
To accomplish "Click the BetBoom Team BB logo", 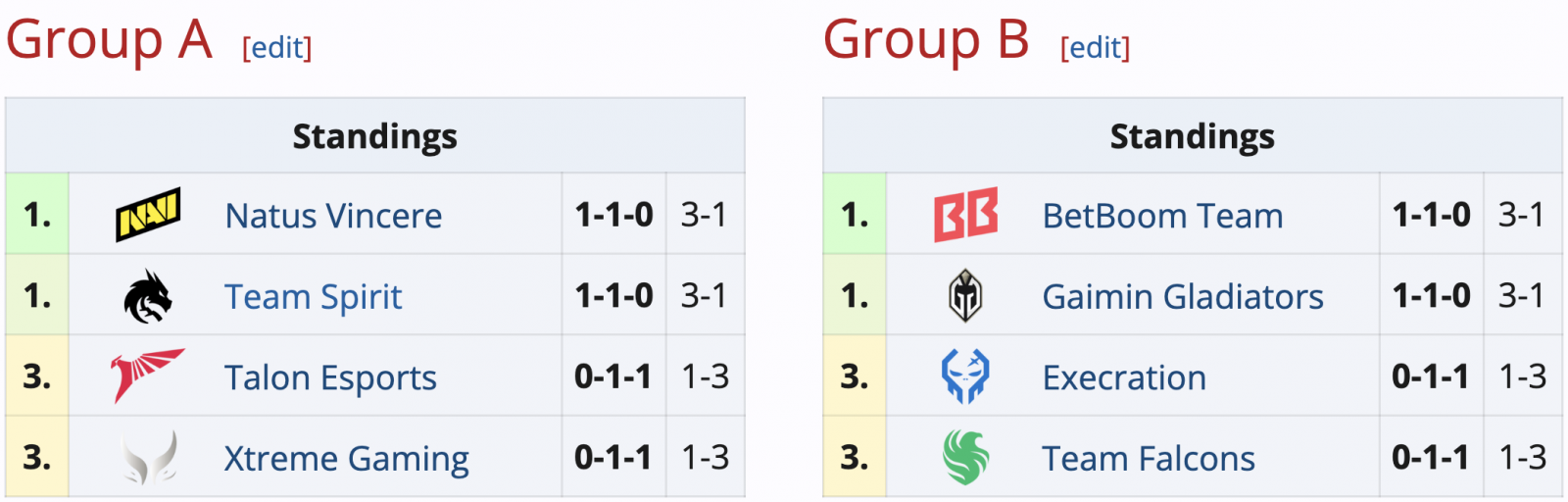I will pos(965,214).
